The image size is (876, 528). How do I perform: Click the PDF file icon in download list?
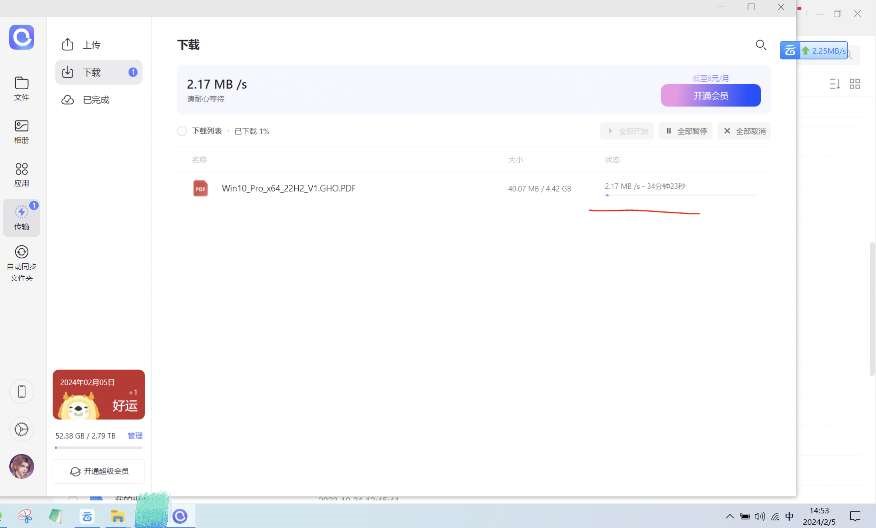(201, 188)
